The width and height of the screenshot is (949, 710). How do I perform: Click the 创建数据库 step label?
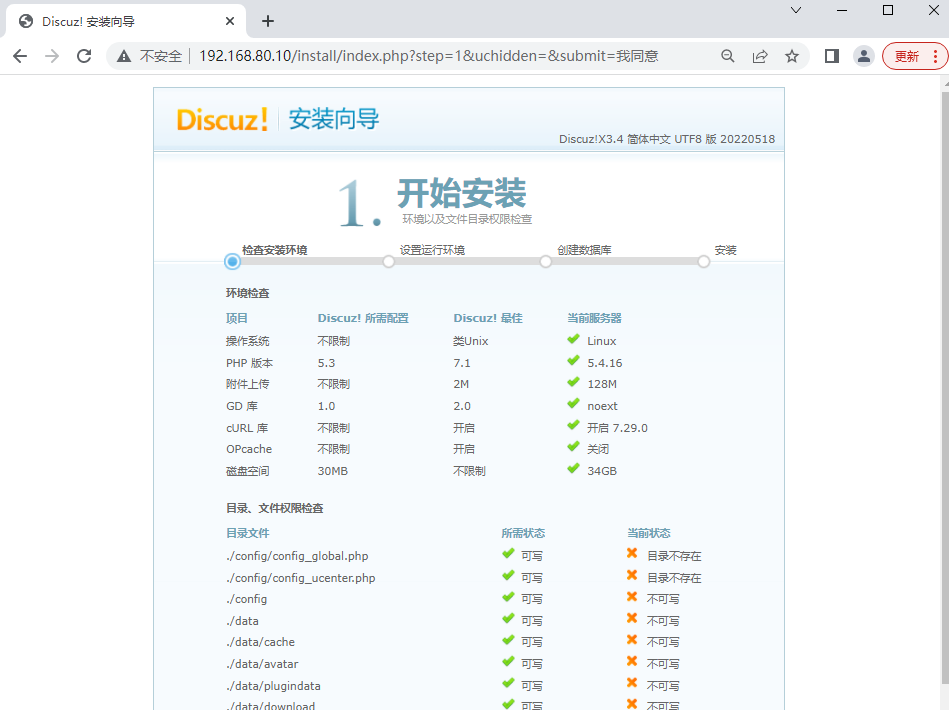(584, 250)
